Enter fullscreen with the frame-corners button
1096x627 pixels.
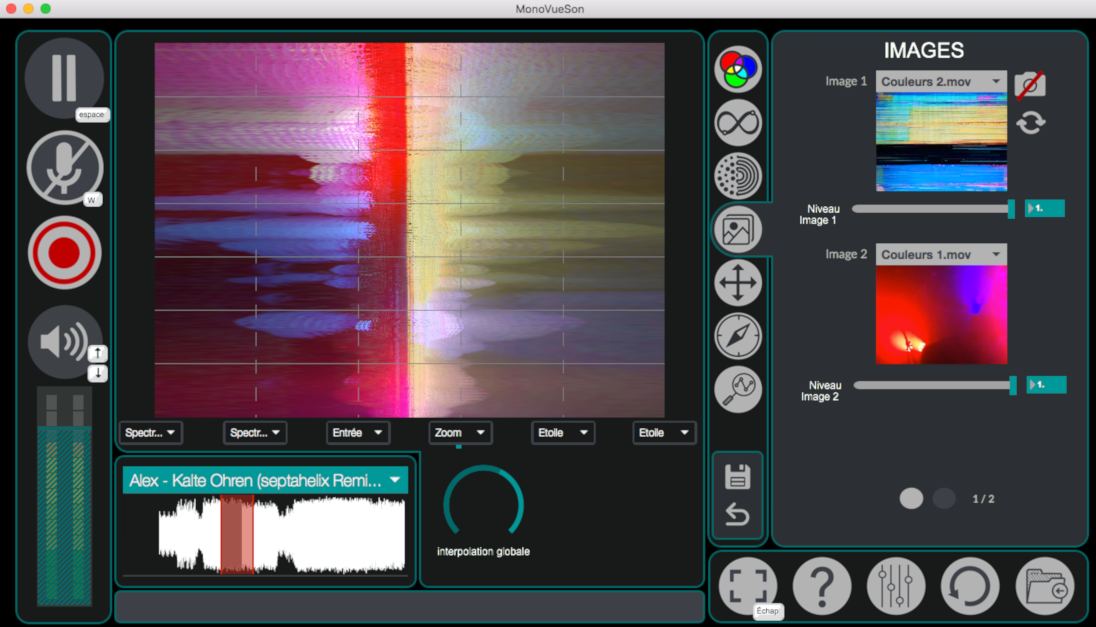pos(747,585)
